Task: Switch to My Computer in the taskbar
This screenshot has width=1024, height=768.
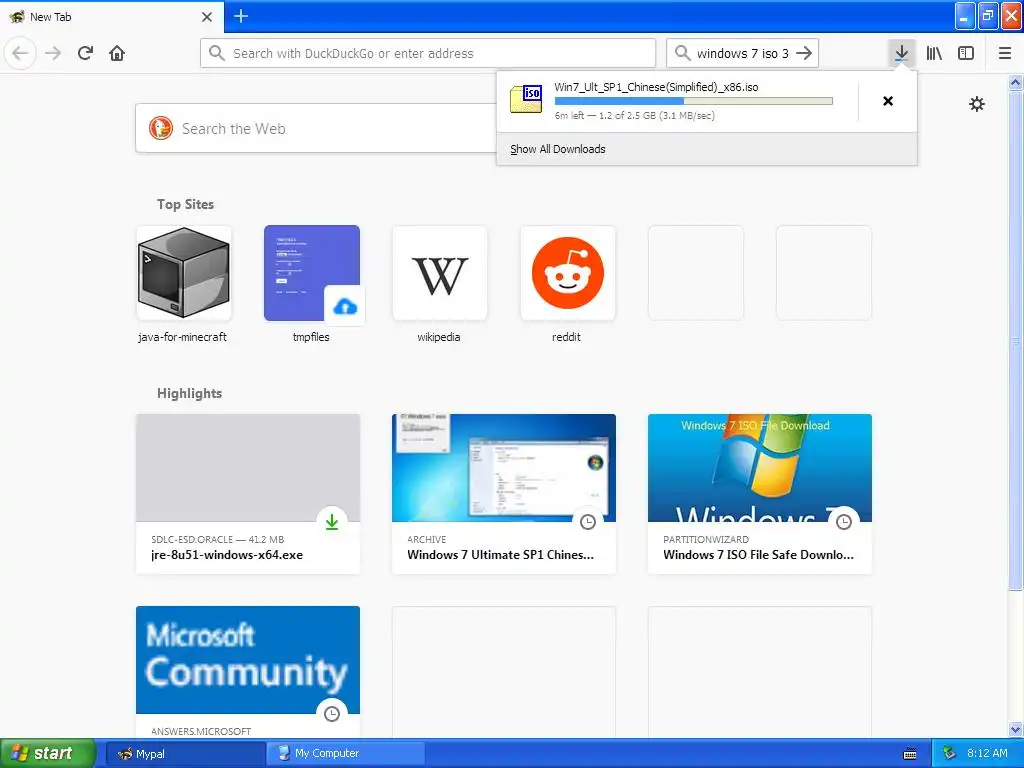Action: (x=345, y=754)
